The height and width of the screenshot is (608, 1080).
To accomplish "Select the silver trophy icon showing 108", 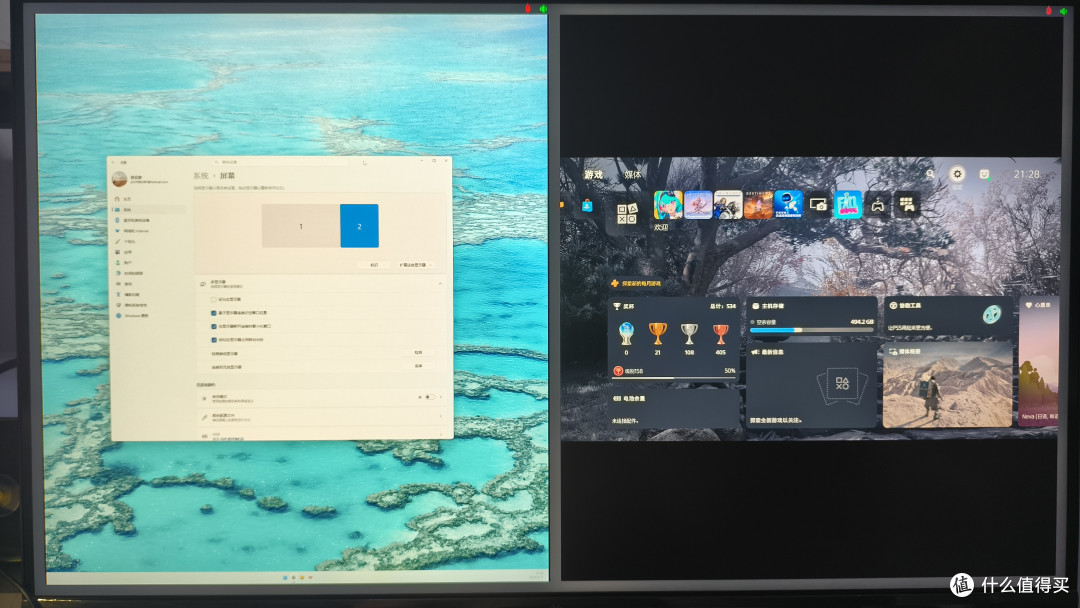I will 689,334.
